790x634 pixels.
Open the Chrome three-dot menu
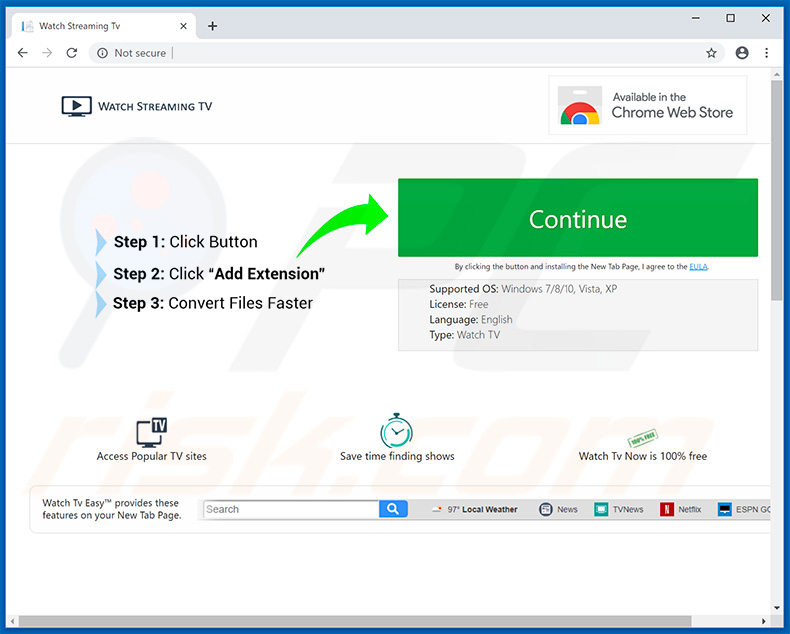tap(766, 53)
